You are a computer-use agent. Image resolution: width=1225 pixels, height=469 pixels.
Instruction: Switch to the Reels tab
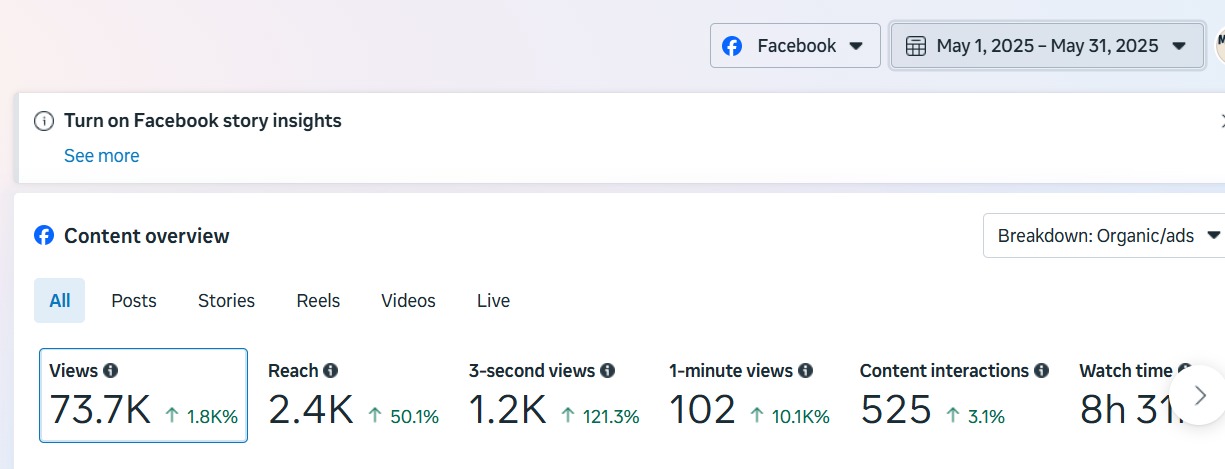(x=318, y=301)
